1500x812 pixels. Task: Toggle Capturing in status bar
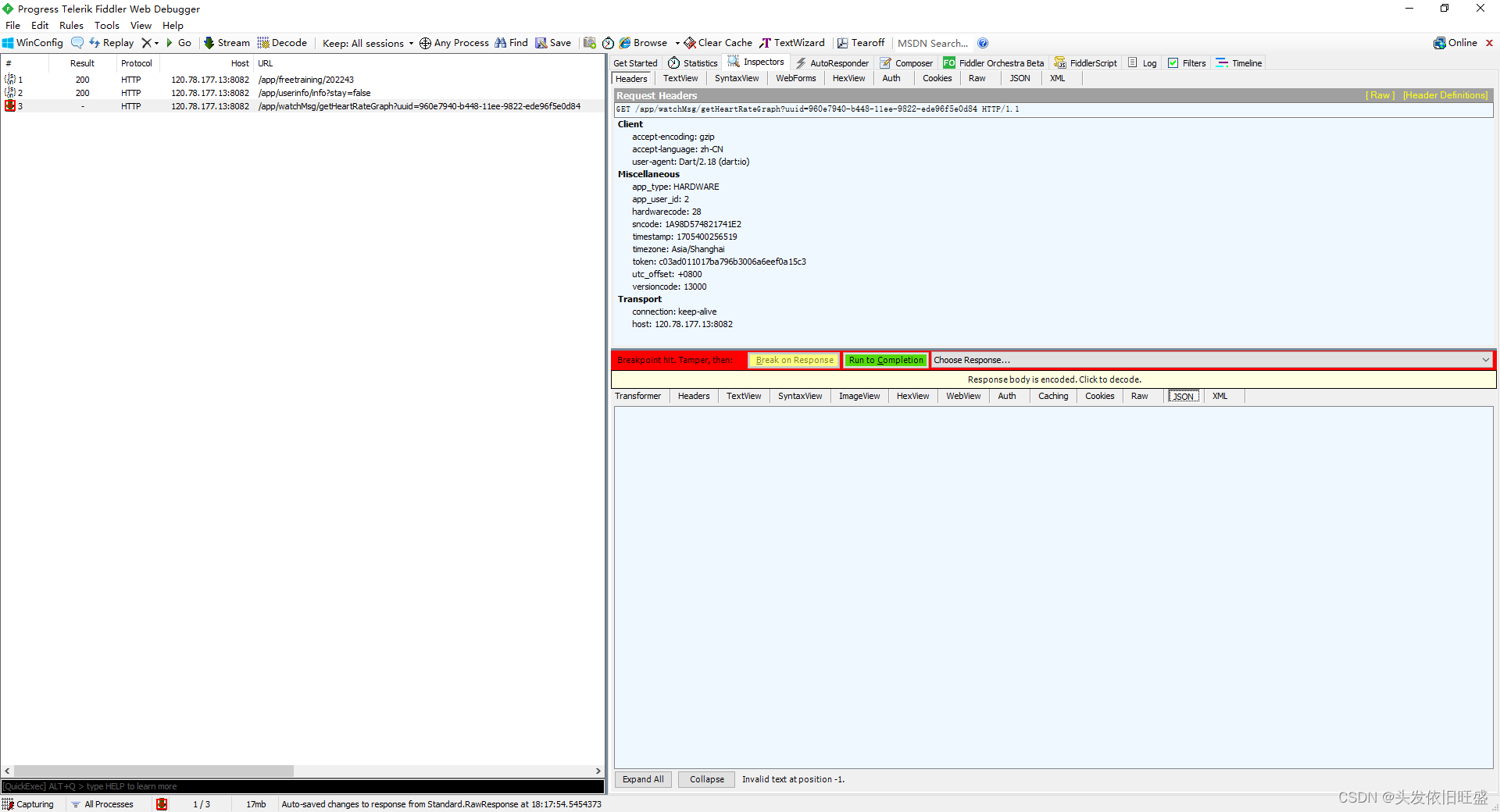(28, 804)
